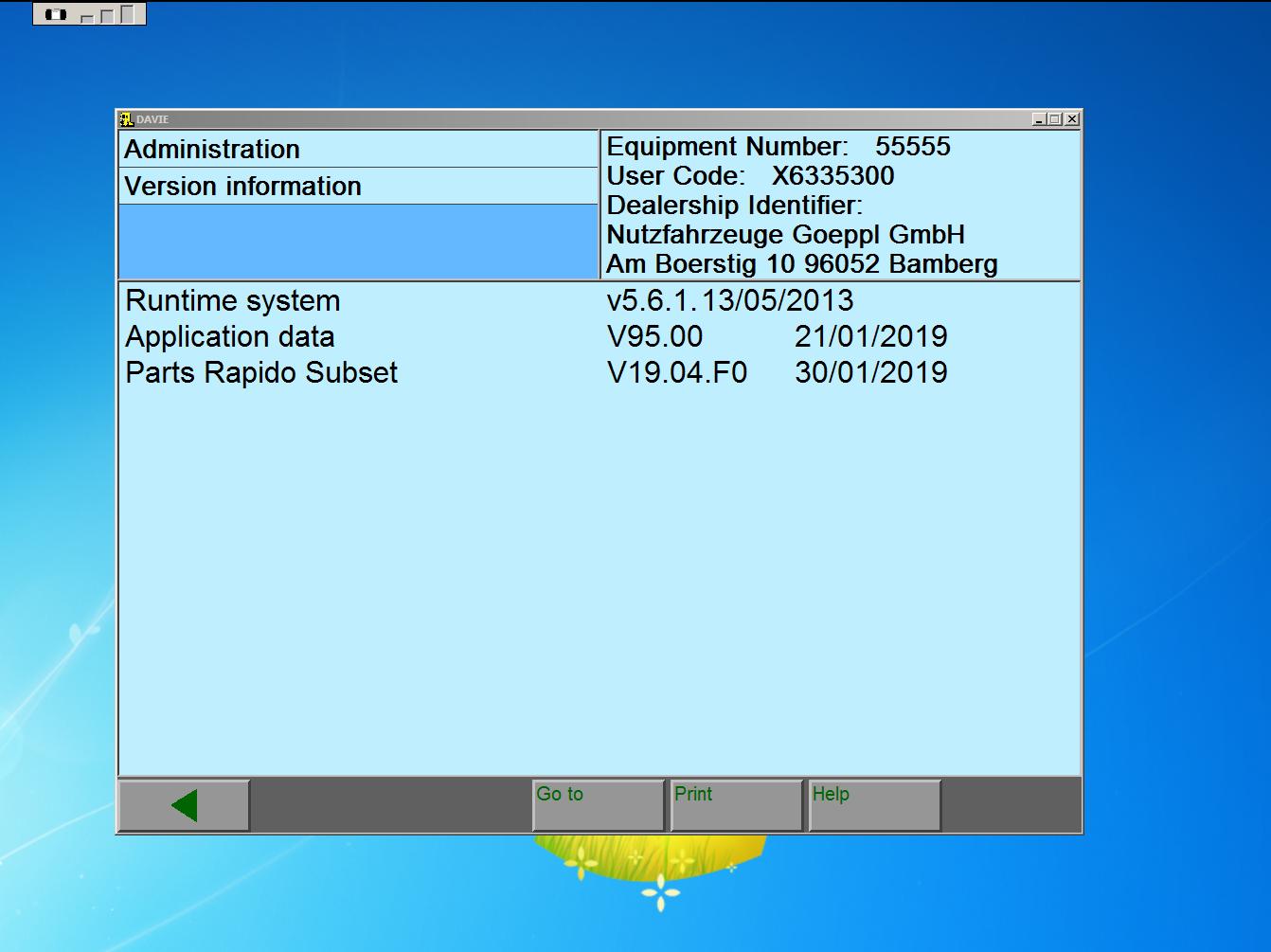1271x952 pixels.
Task: Click the camera capture icon in the floating toolbar
Action: (x=57, y=12)
